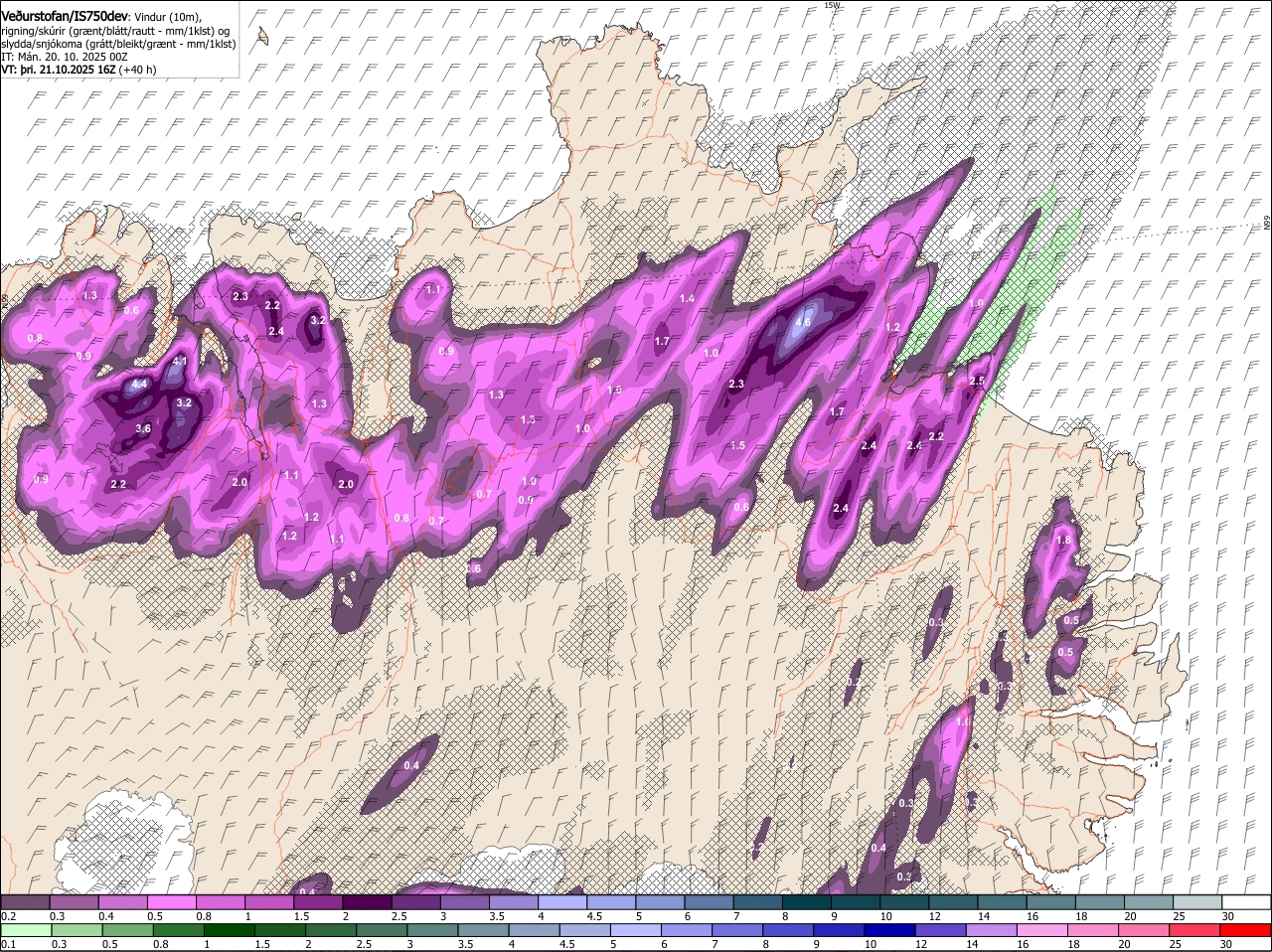Click darkest green 1–1.5 swatch in lower legend
Viewport: 1272px width, 952px height.
coord(230,930)
